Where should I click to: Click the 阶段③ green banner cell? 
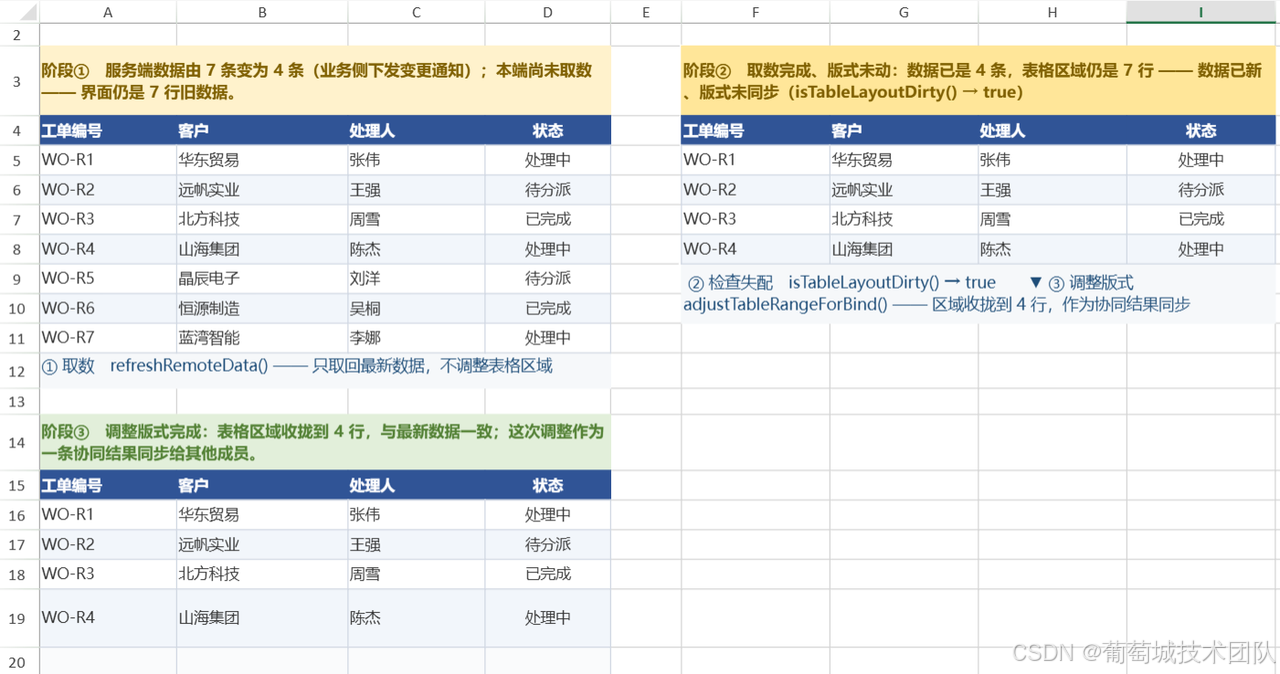tap(325, 441)
